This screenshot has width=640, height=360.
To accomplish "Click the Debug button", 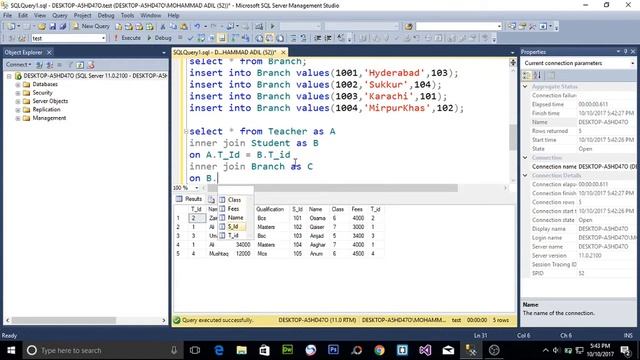I will tap(160, 38).
